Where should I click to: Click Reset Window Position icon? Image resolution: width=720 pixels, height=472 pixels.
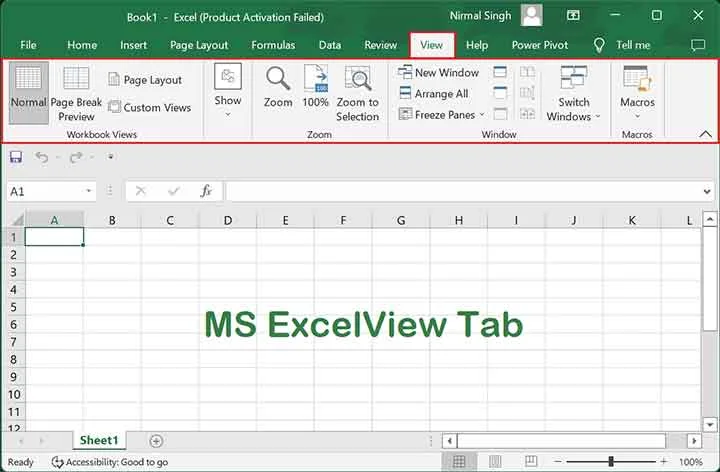click(527, 114)
